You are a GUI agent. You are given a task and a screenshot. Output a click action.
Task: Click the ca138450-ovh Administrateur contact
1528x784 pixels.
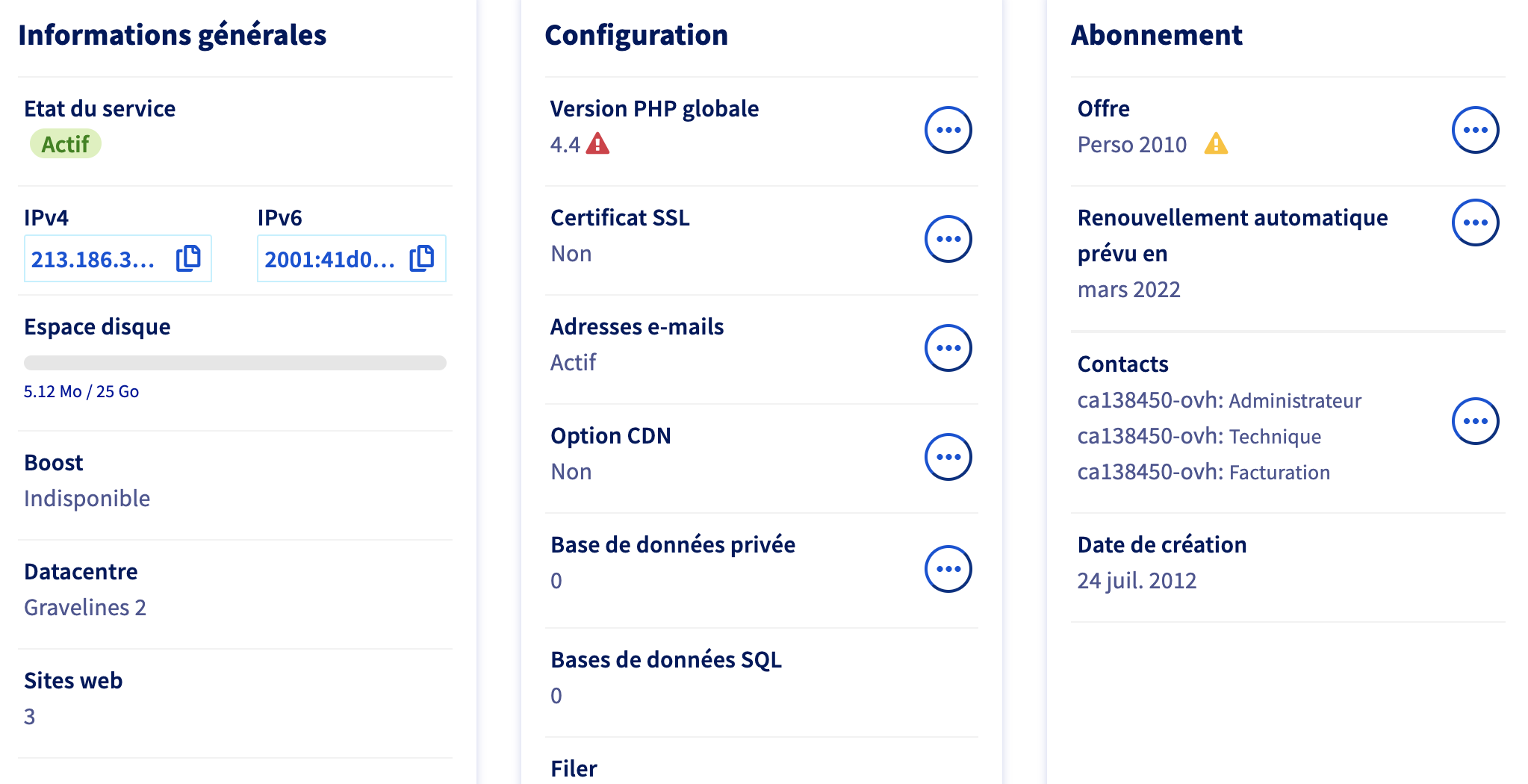[x=1219, y=400]
